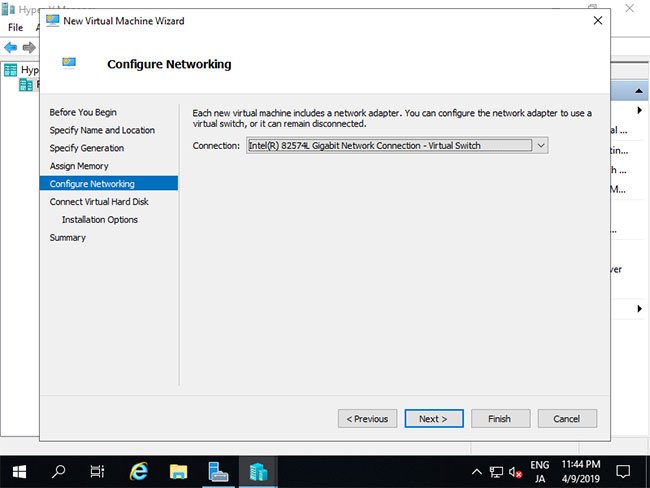Collapse the Actions pane section with the up arrow

pyautogui.click(x=639, y=91)
